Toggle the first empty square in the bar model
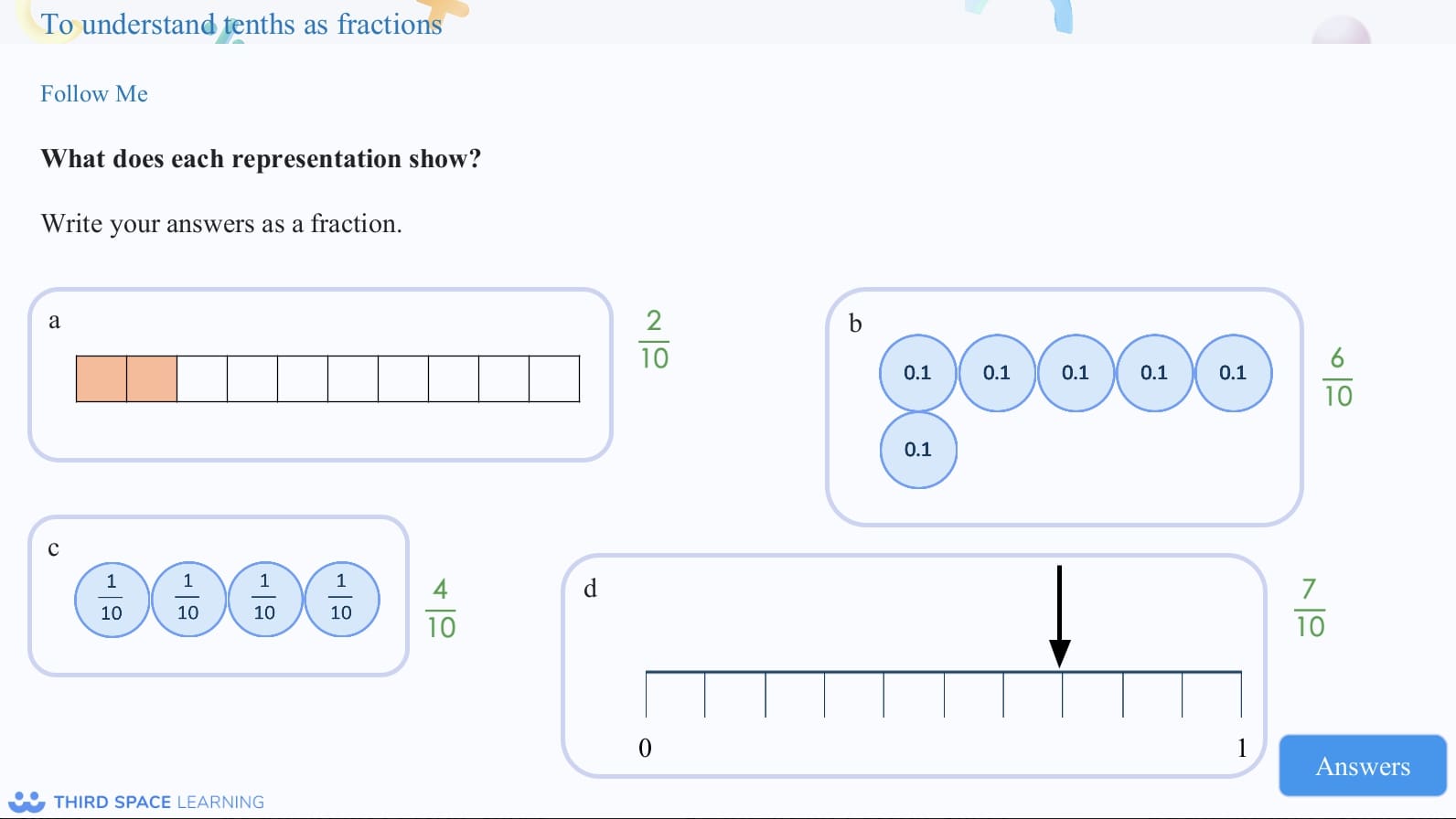Image resolution: width=1456 pixels, height=819 pixels. pyautogui.click(x=202, y=378)
